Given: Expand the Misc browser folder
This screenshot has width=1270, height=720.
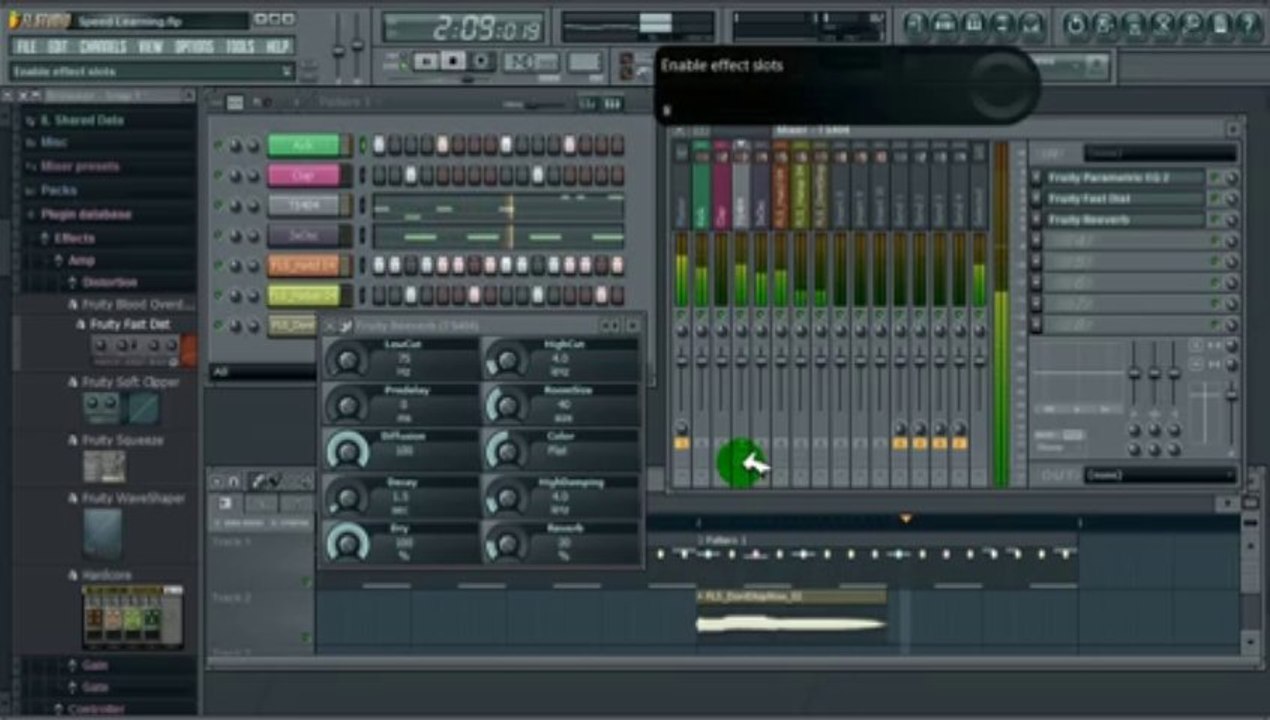Looking at the screenshot, I should click(54, 142).
